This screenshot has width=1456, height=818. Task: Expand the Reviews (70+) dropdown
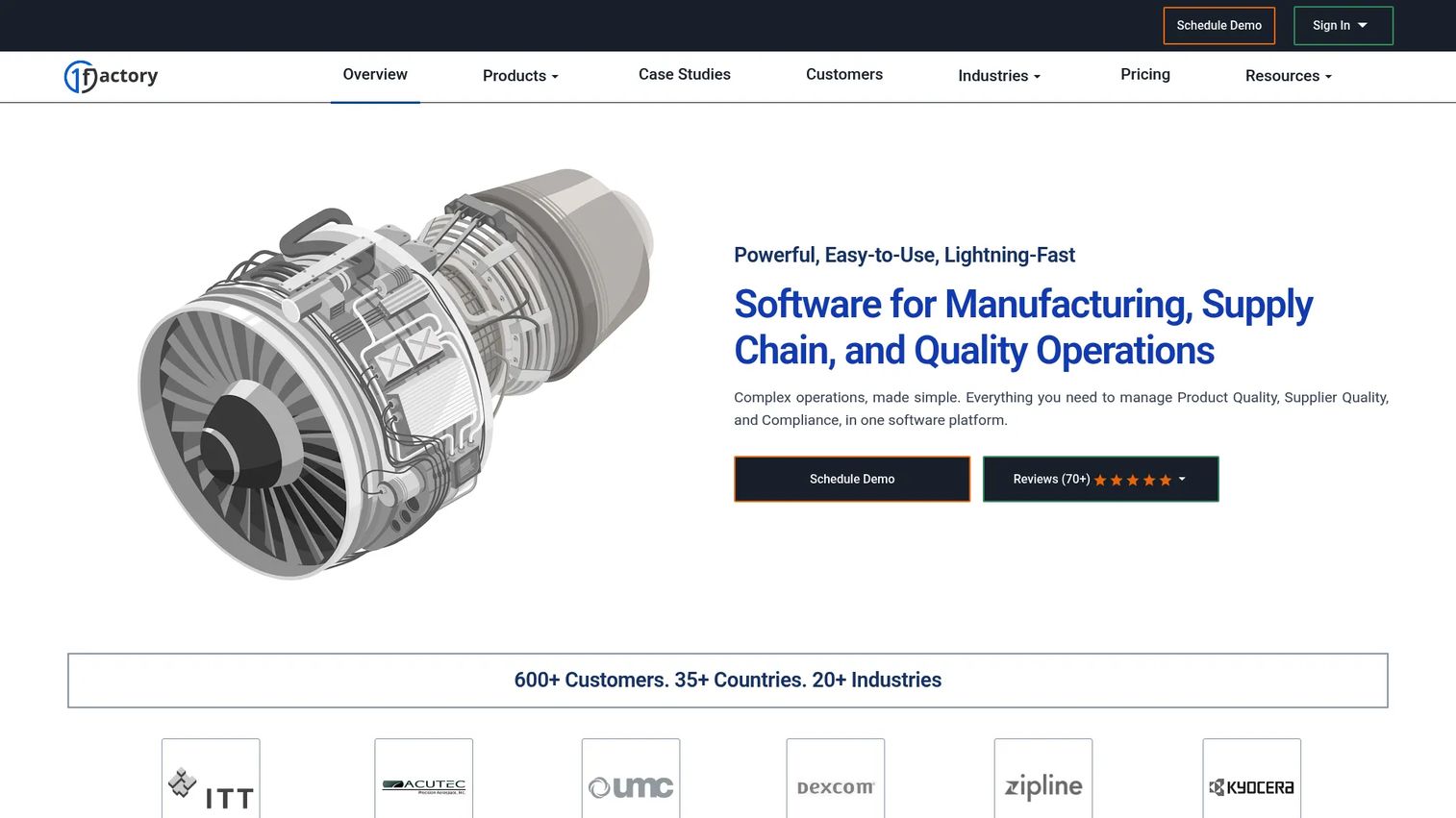point(1101,479)
